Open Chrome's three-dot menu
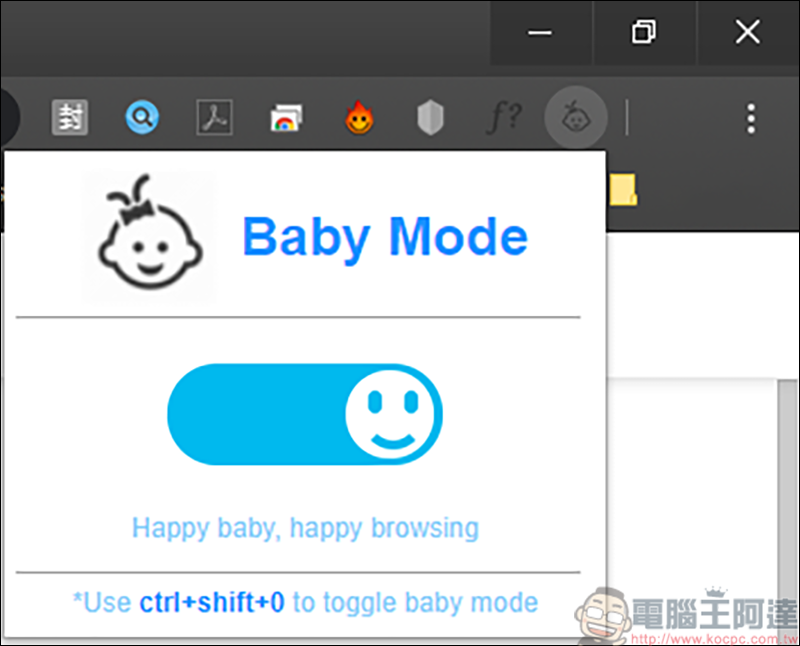Image resolution: width=800 pixels, height=646 pixels. (751, 119)
